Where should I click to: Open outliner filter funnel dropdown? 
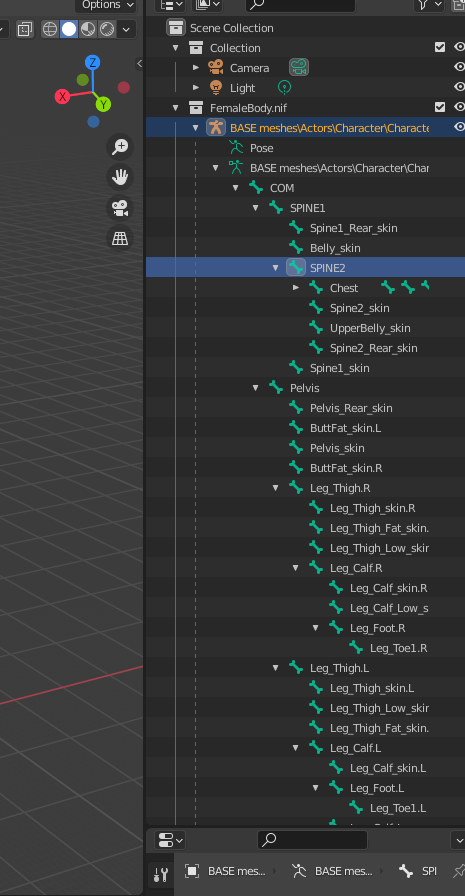430,5
